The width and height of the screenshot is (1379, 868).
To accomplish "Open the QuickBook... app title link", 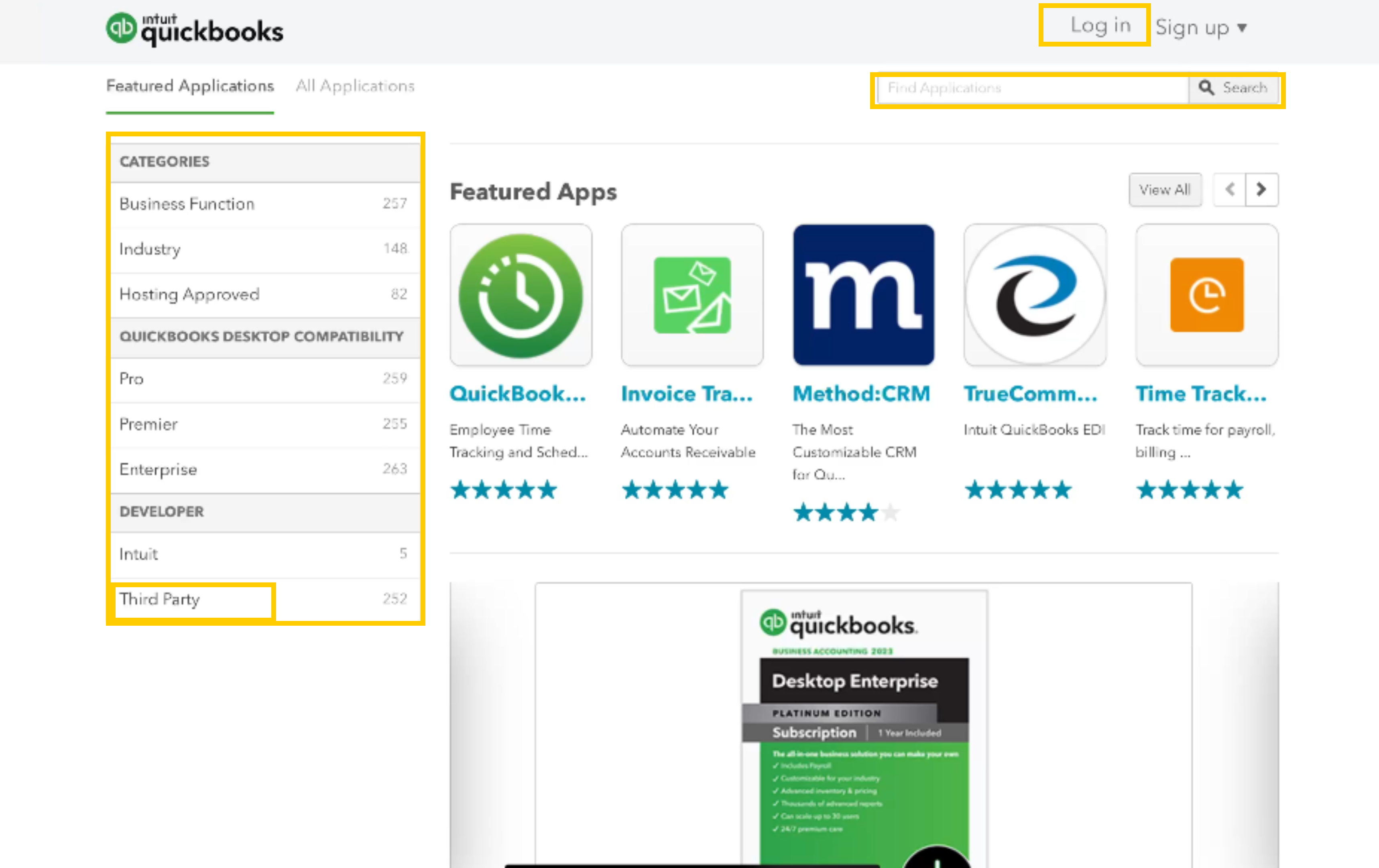I will coord(518,393).
